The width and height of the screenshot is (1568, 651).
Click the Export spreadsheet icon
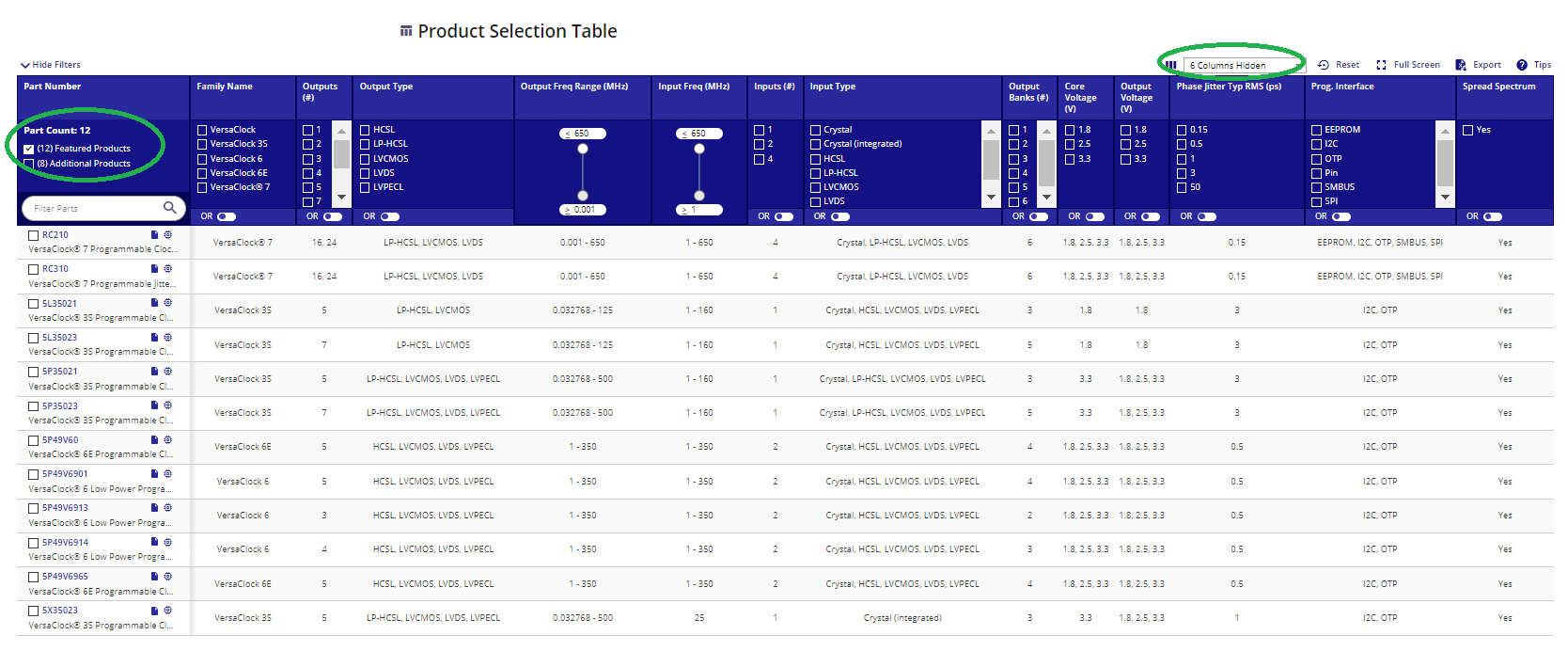click(1461, 65)
